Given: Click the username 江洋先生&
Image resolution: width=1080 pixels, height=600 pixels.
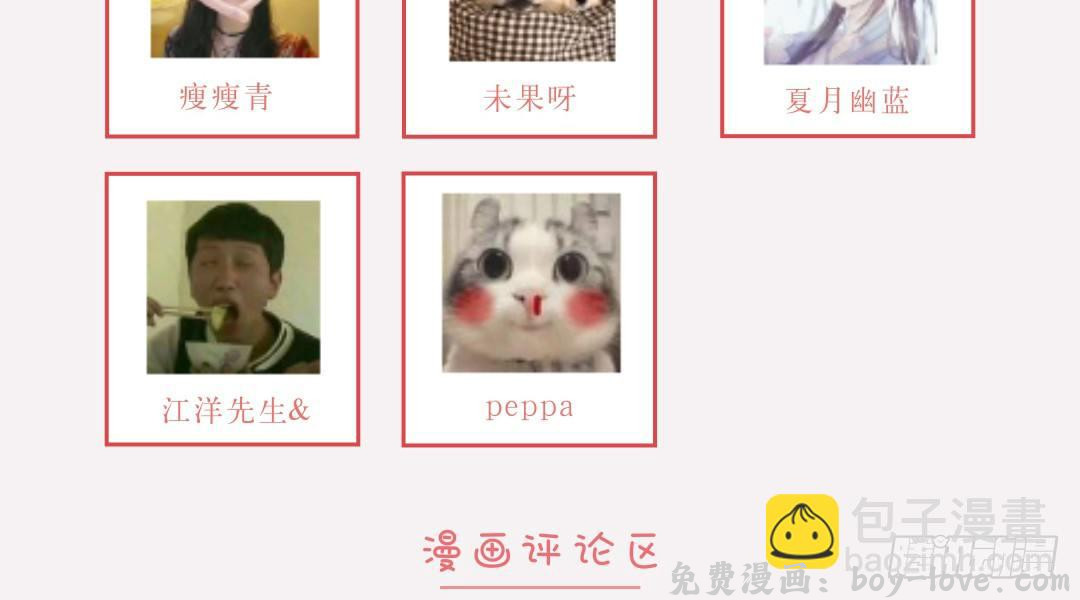Looking at the screenshot, I should [236, 411].
